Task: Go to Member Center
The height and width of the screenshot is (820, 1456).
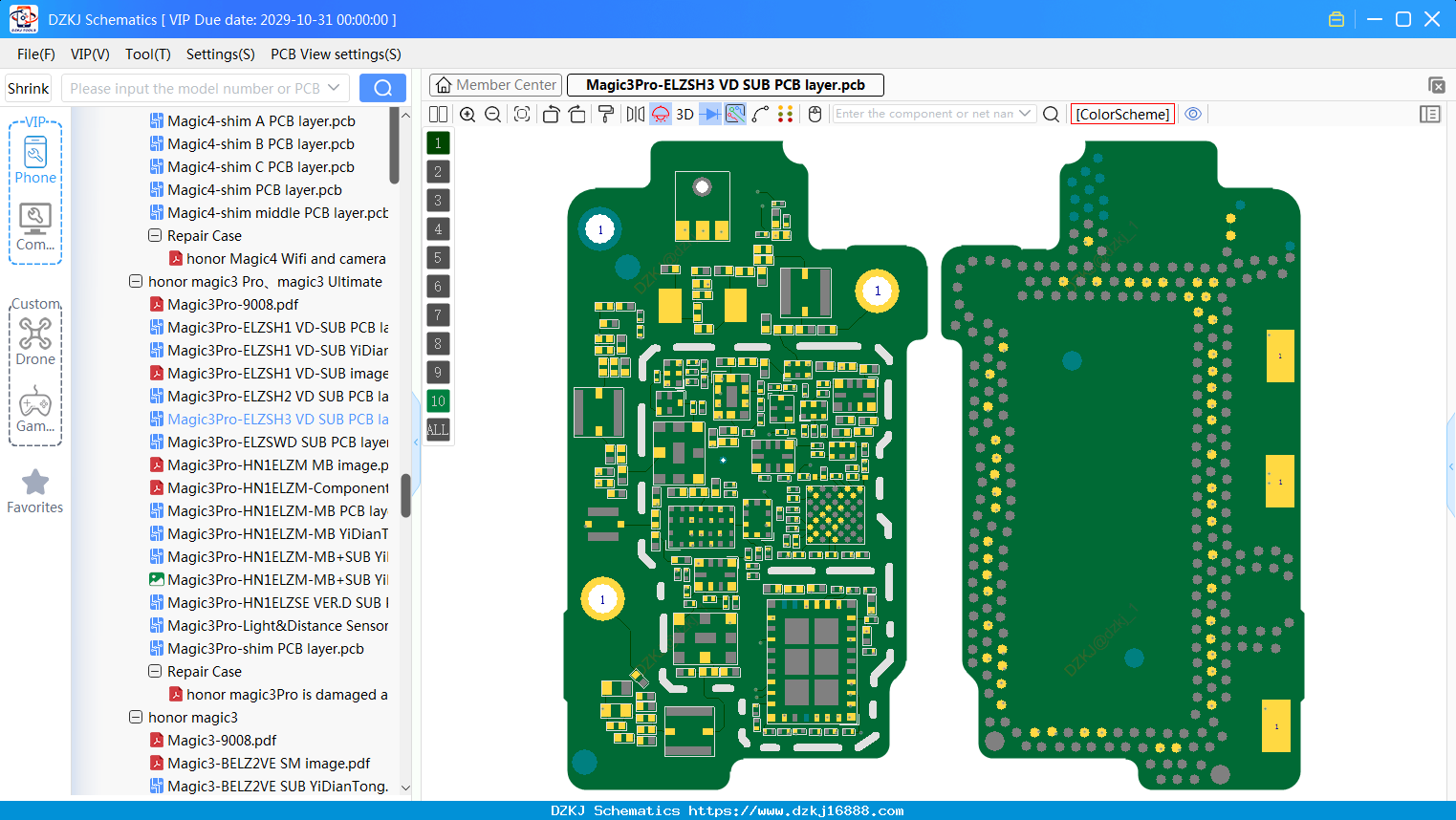Action: pyautogui.click(x=496, y=85)
